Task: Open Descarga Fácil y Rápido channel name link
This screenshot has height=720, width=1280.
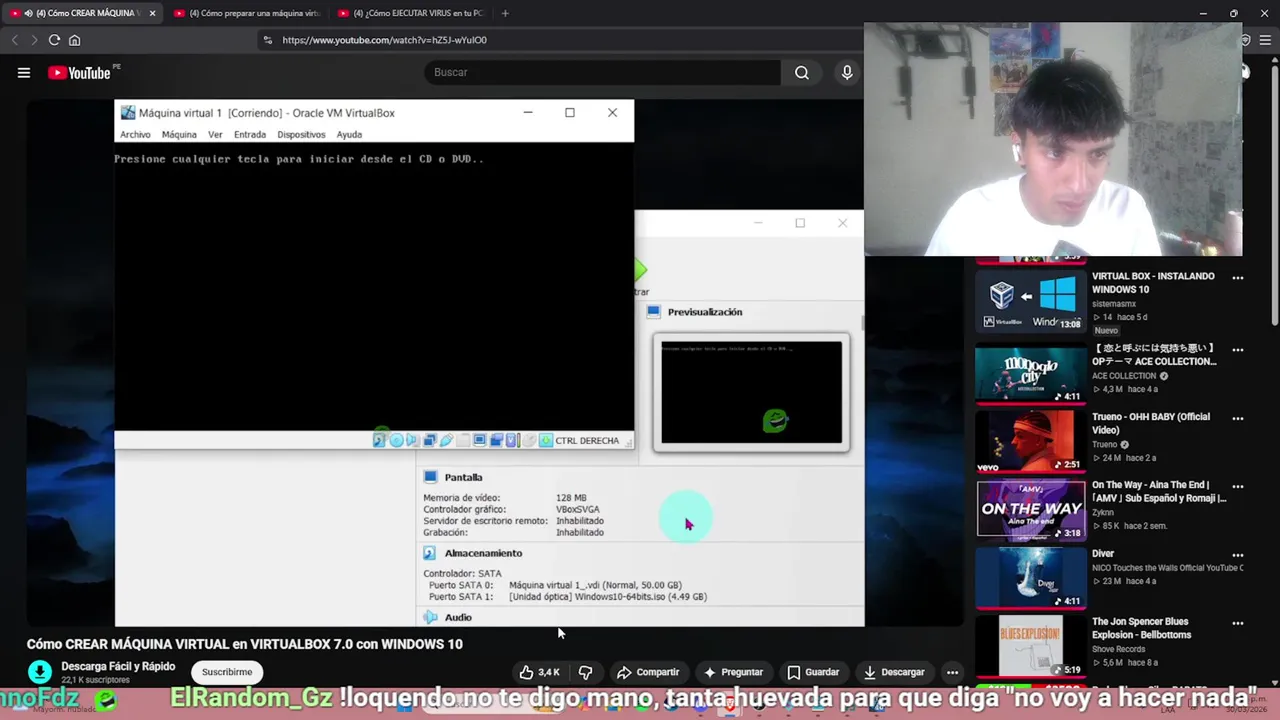Action: click(118, 666)
